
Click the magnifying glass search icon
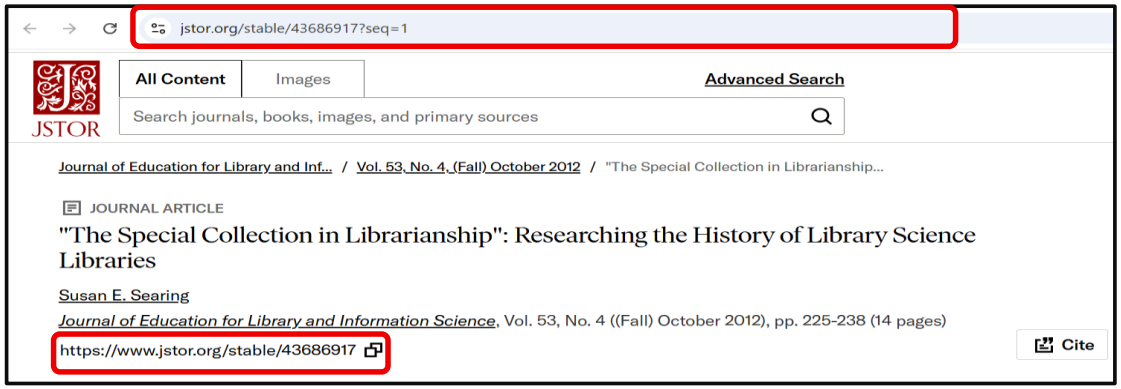click(x=821, y=117)
